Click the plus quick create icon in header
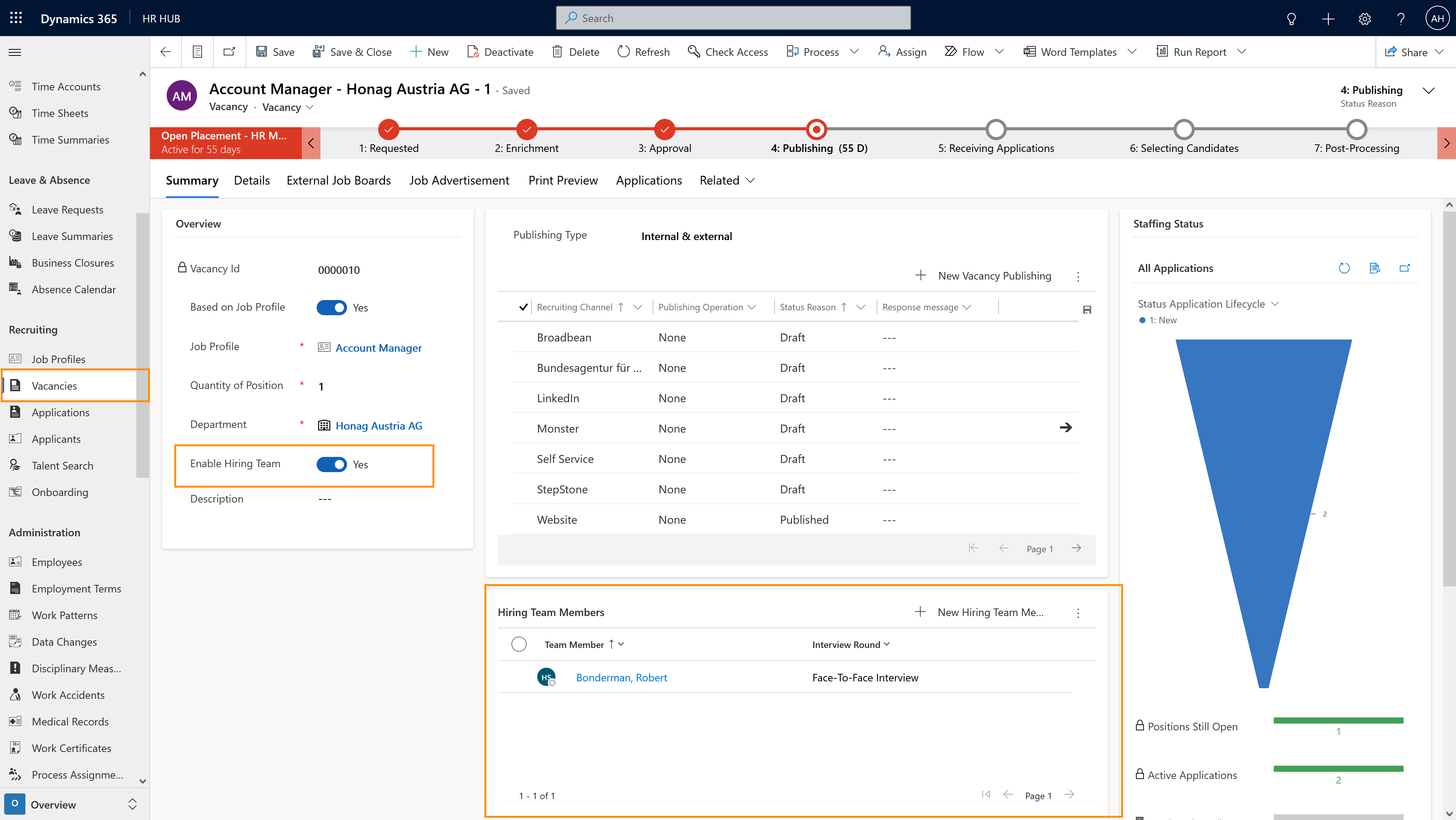This screenshot has height=820, width=1456. click(1328, 19)
